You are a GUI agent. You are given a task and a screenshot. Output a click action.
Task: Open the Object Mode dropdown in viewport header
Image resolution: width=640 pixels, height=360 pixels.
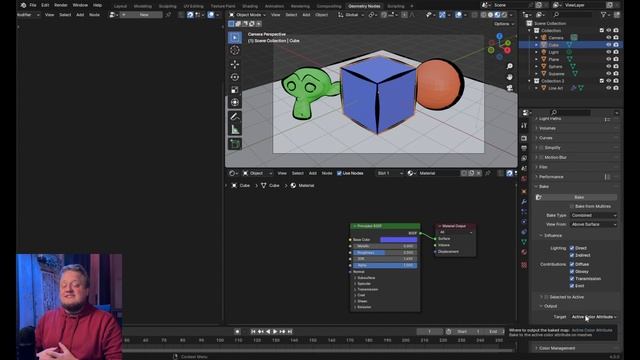[247, 15]
